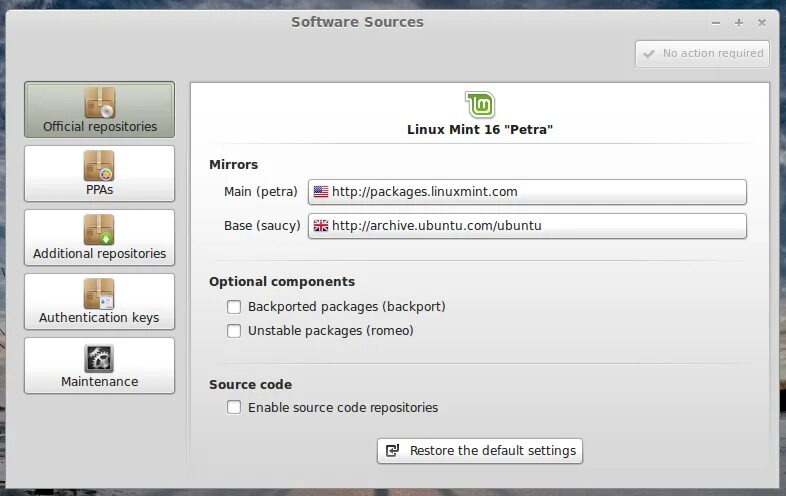Click the Base (saucy) label
786x496 pixels.
[x=262, y=226]
